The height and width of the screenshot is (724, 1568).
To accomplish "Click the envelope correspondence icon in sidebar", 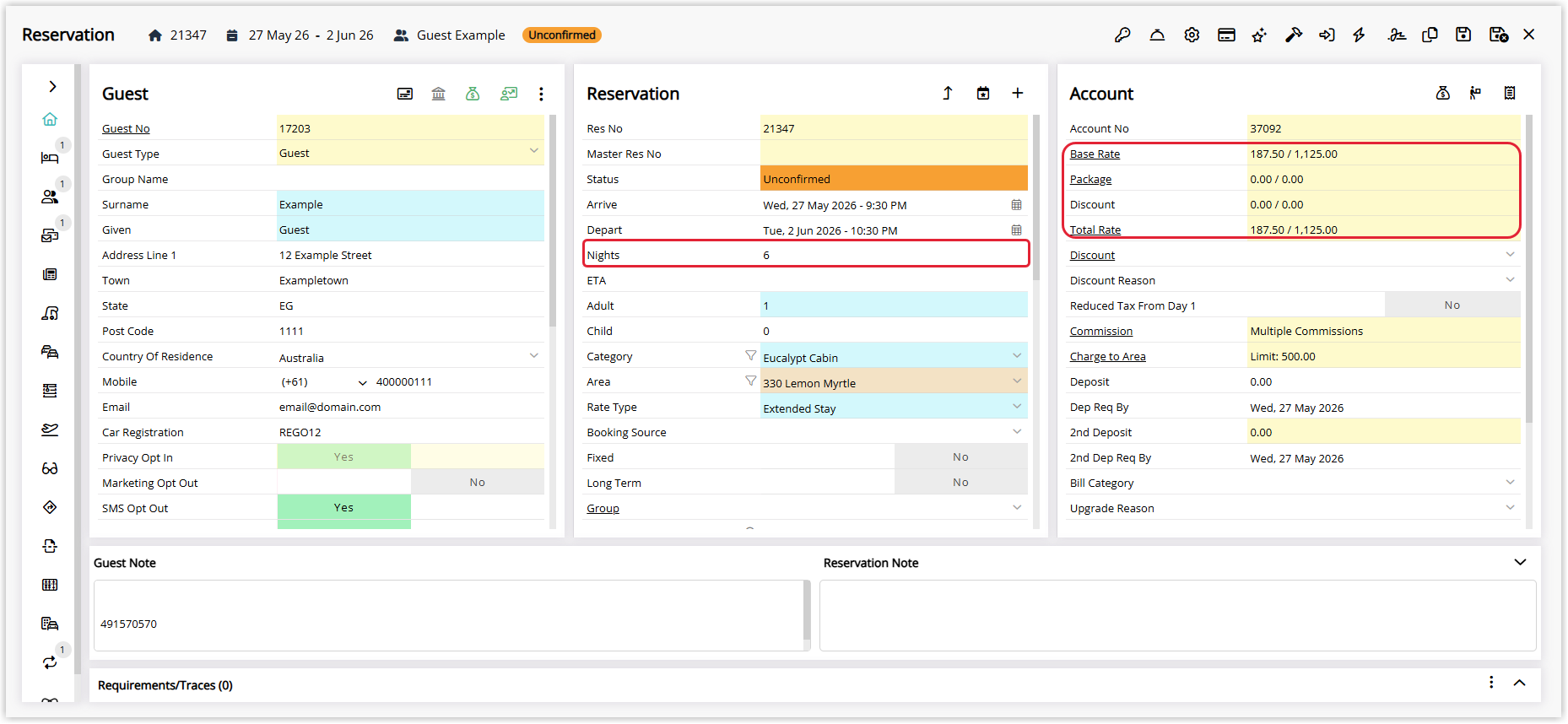I will (50, 235).
